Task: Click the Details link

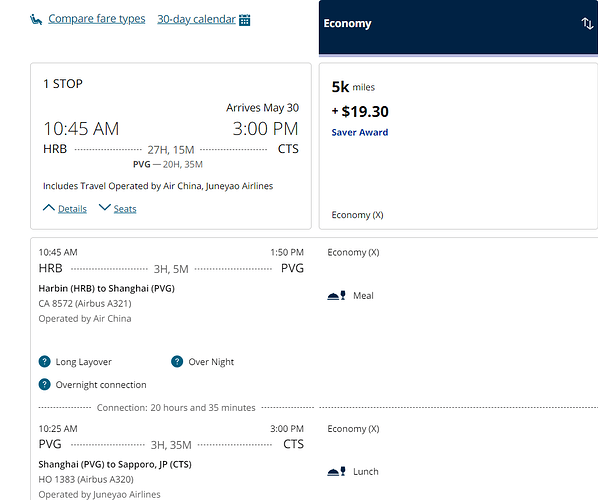Action: 72,209
